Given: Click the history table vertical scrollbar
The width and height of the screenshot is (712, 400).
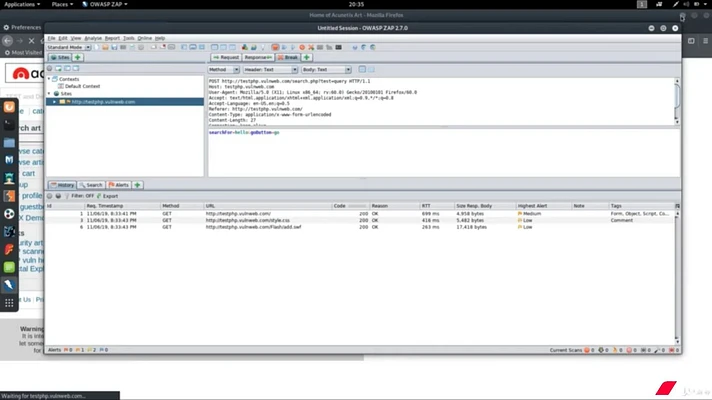Looking at the screenshot, I should [x=677, y=277].
